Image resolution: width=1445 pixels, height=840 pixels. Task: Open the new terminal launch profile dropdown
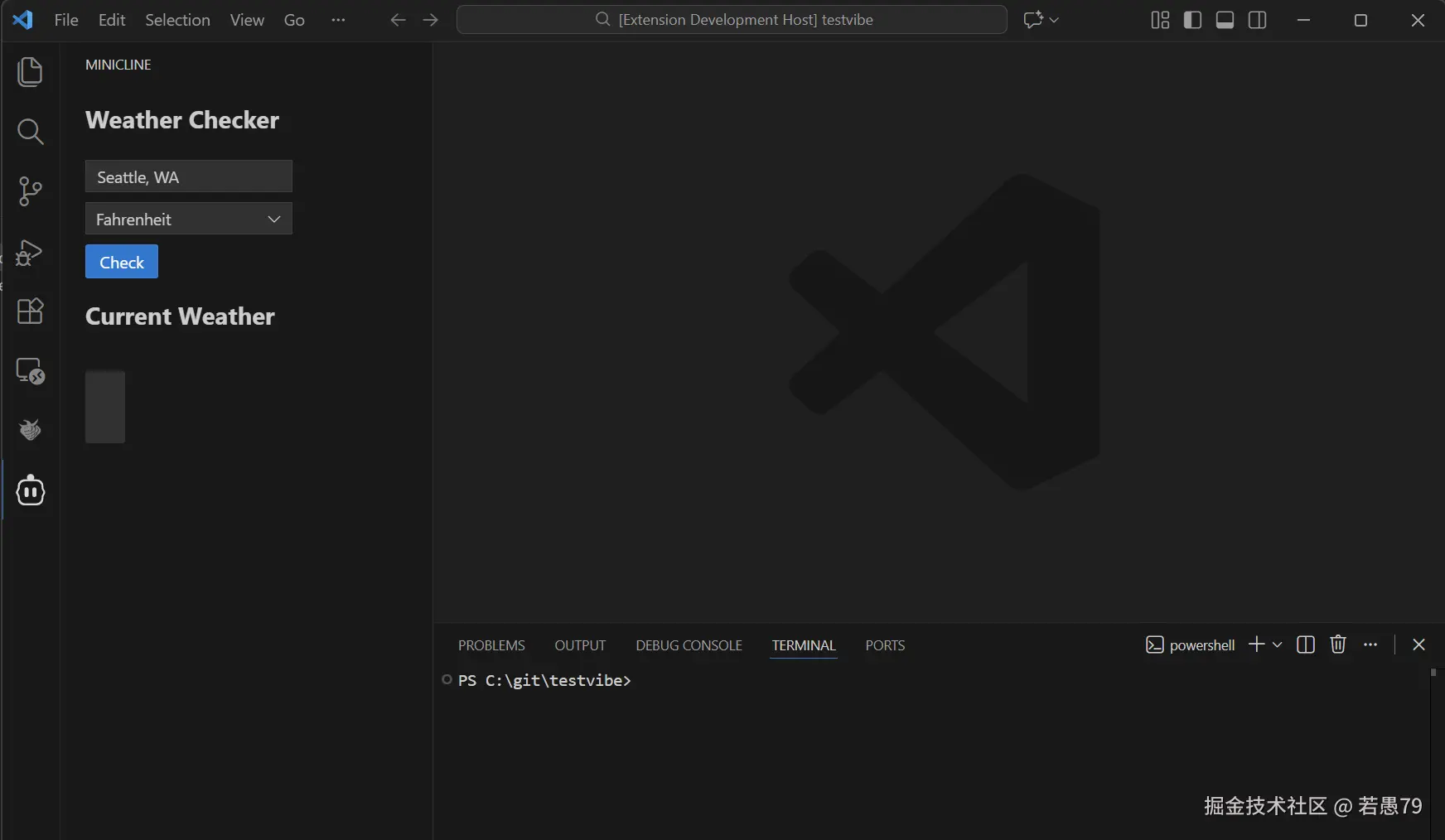[1277, 644]
